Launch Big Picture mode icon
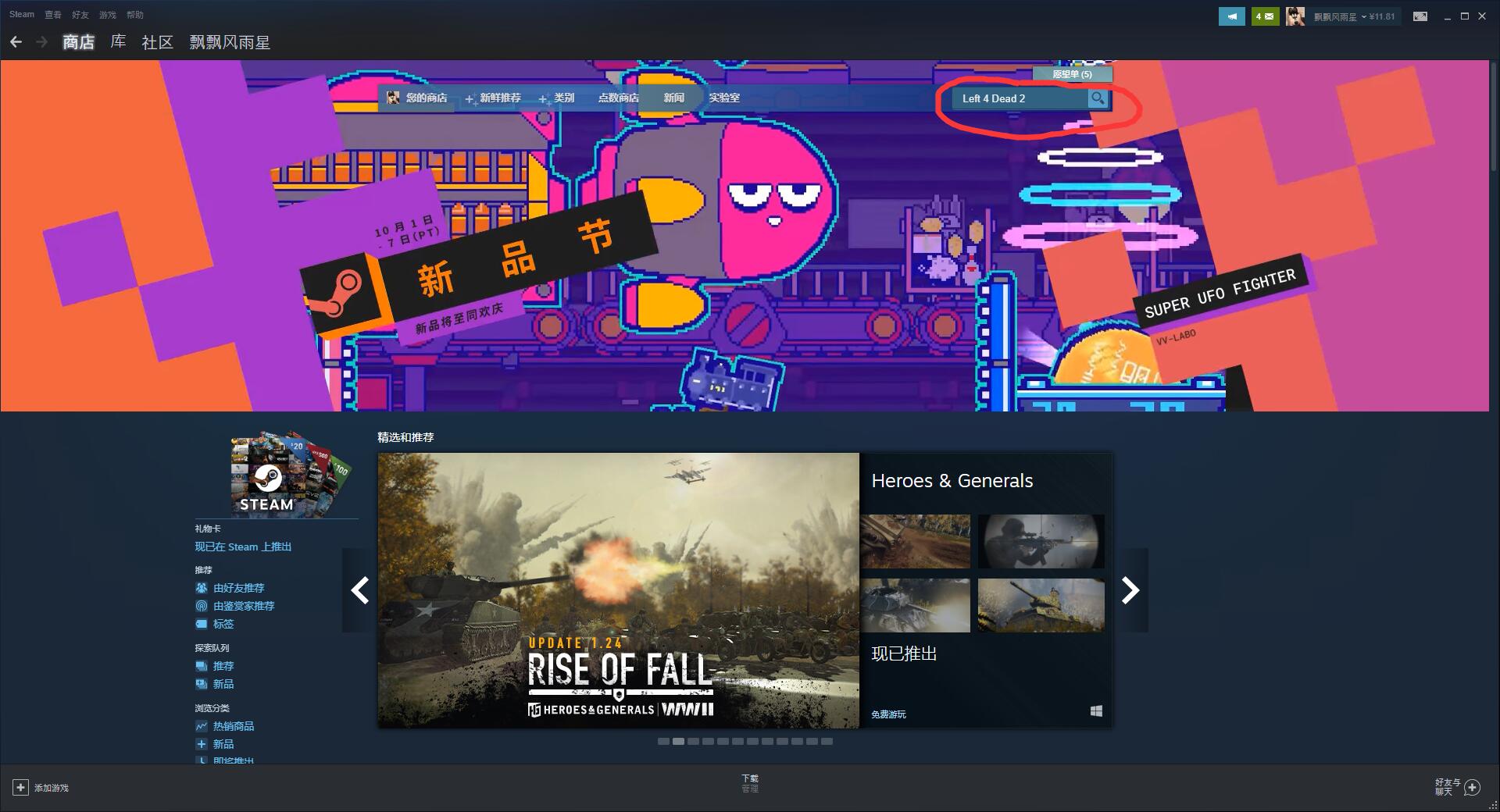Image resolution: width=1500 pixels, height=812 pixels. [x=1420, y=16]
